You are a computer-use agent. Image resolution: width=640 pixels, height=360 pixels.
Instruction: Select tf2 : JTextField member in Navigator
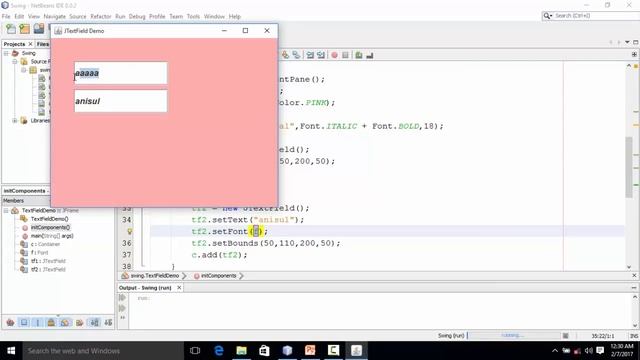(x=48, y=269)
